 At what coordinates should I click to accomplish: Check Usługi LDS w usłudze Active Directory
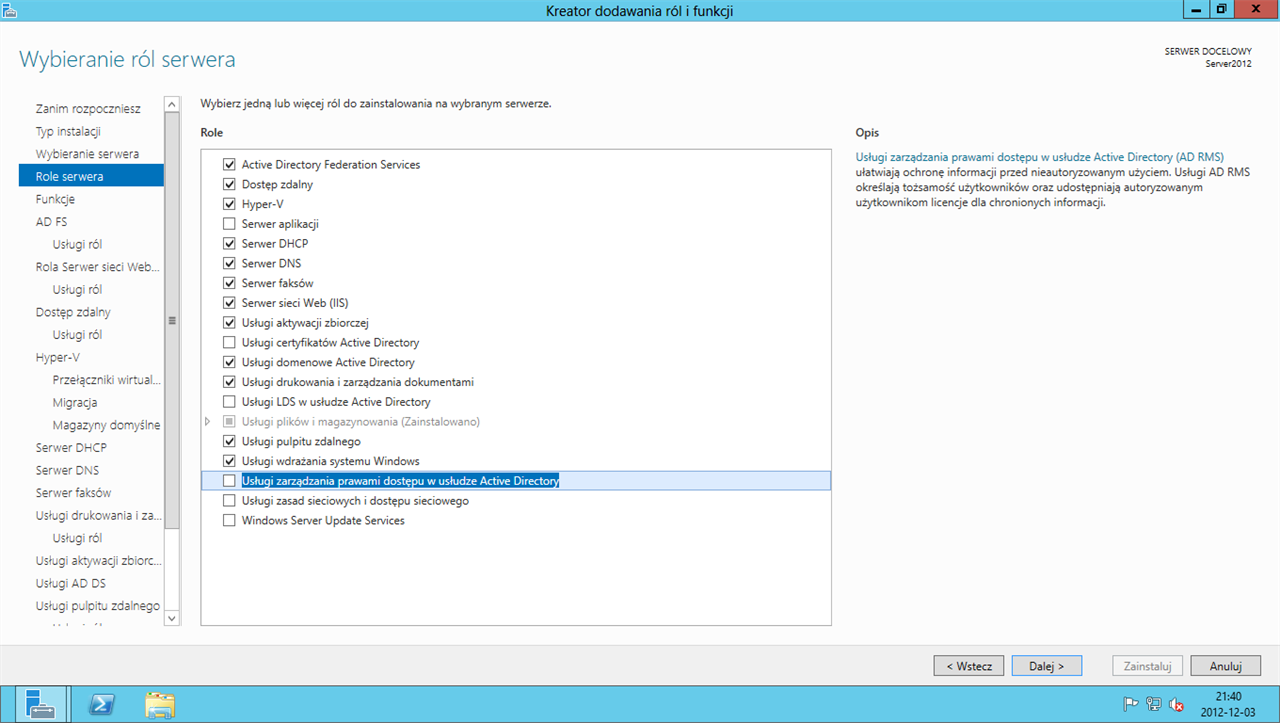coord(229,402)
